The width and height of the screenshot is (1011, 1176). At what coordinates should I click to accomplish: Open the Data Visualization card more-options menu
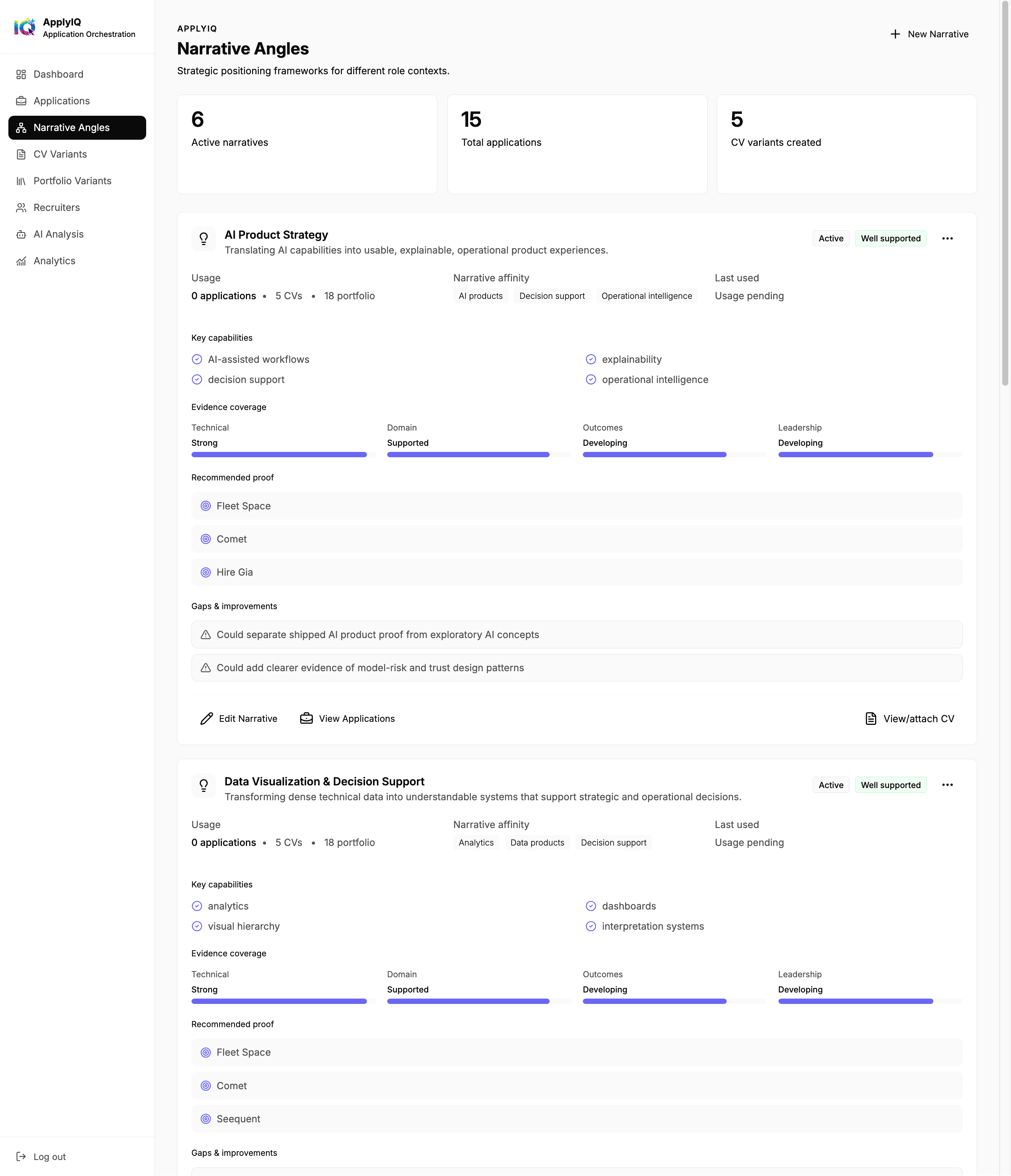click(947, 785)
